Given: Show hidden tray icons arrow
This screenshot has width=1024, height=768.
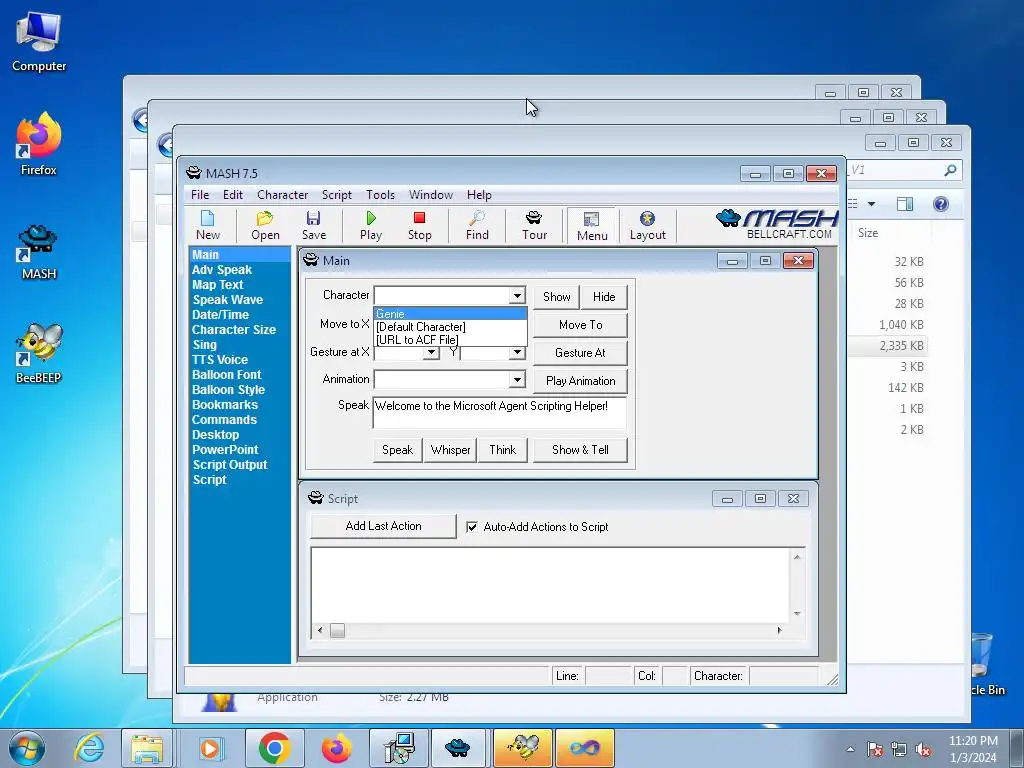Looking at the screenshot, I should pos(850,749).
